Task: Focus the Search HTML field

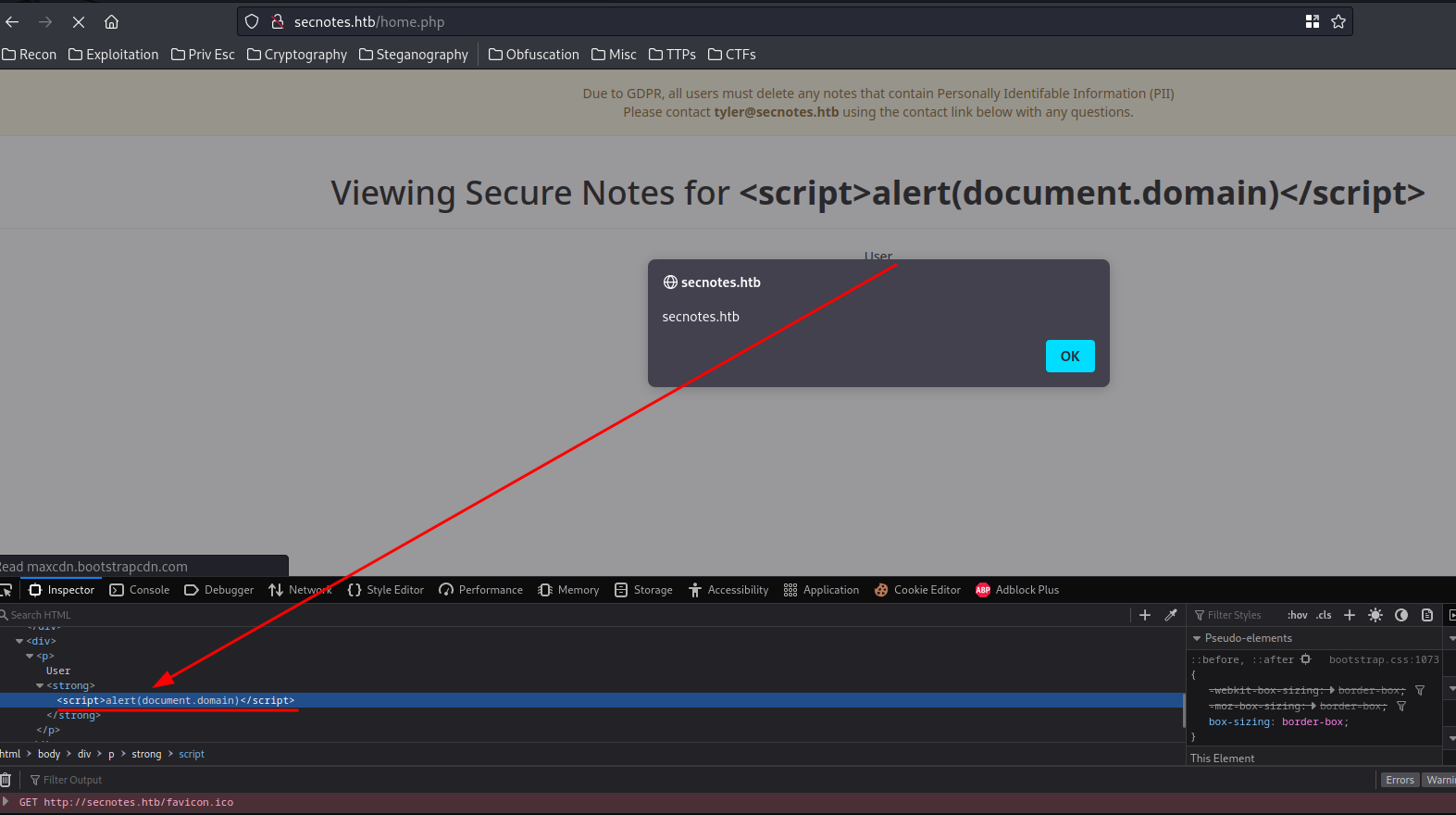Action: click(565, 615)
